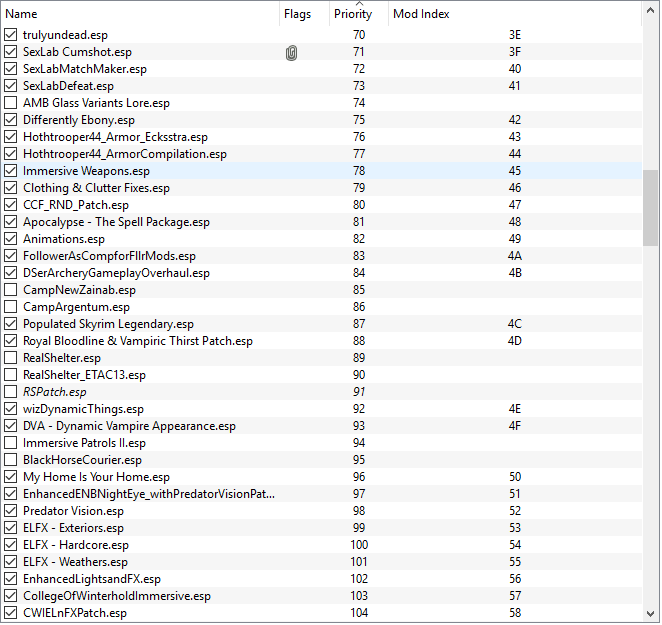This screenshot has width=662, height=625.
Task: Select EnhancedENBNightEye_withPredatorVisionPat... plugin
Action: coord(149,494)
